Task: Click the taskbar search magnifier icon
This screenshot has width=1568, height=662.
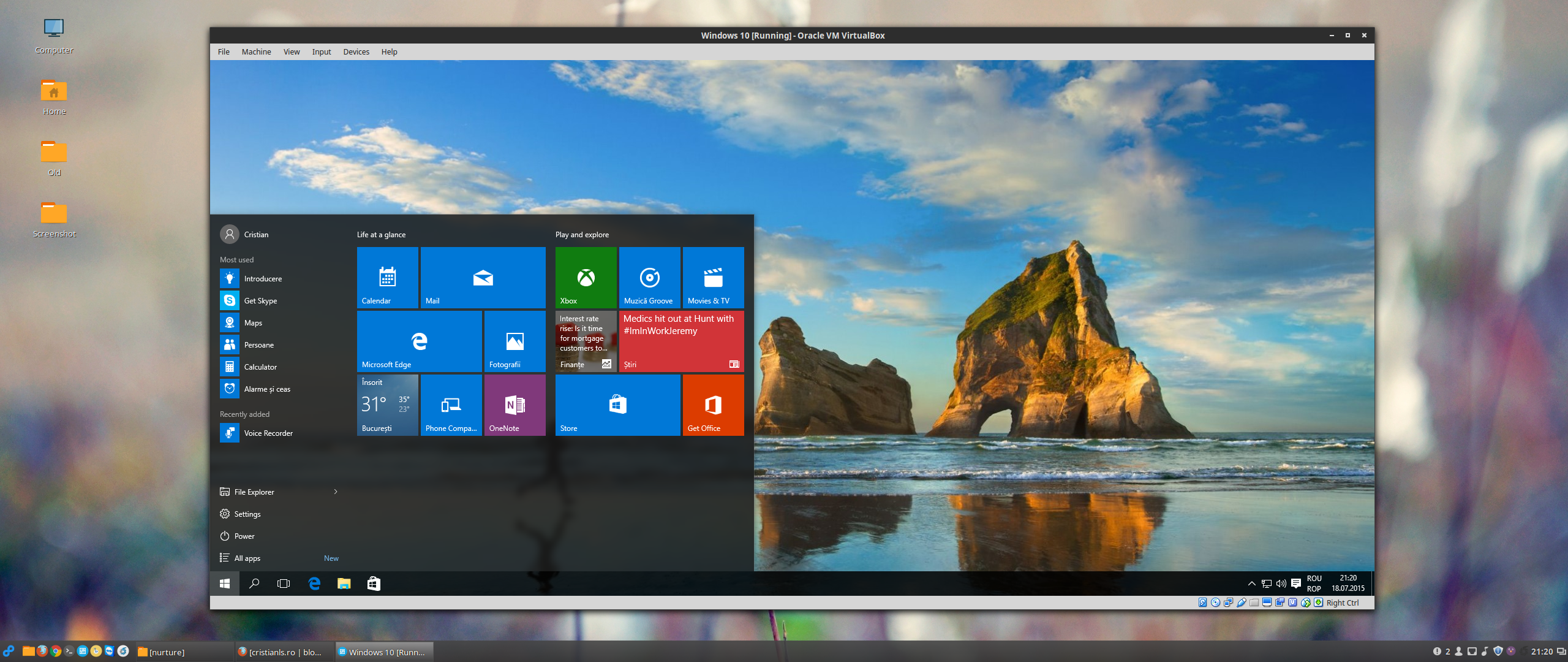Action: [254, 584]
